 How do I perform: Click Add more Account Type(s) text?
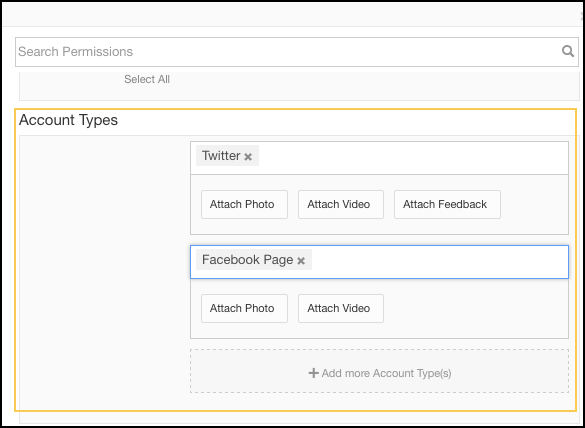click(387, 373)
